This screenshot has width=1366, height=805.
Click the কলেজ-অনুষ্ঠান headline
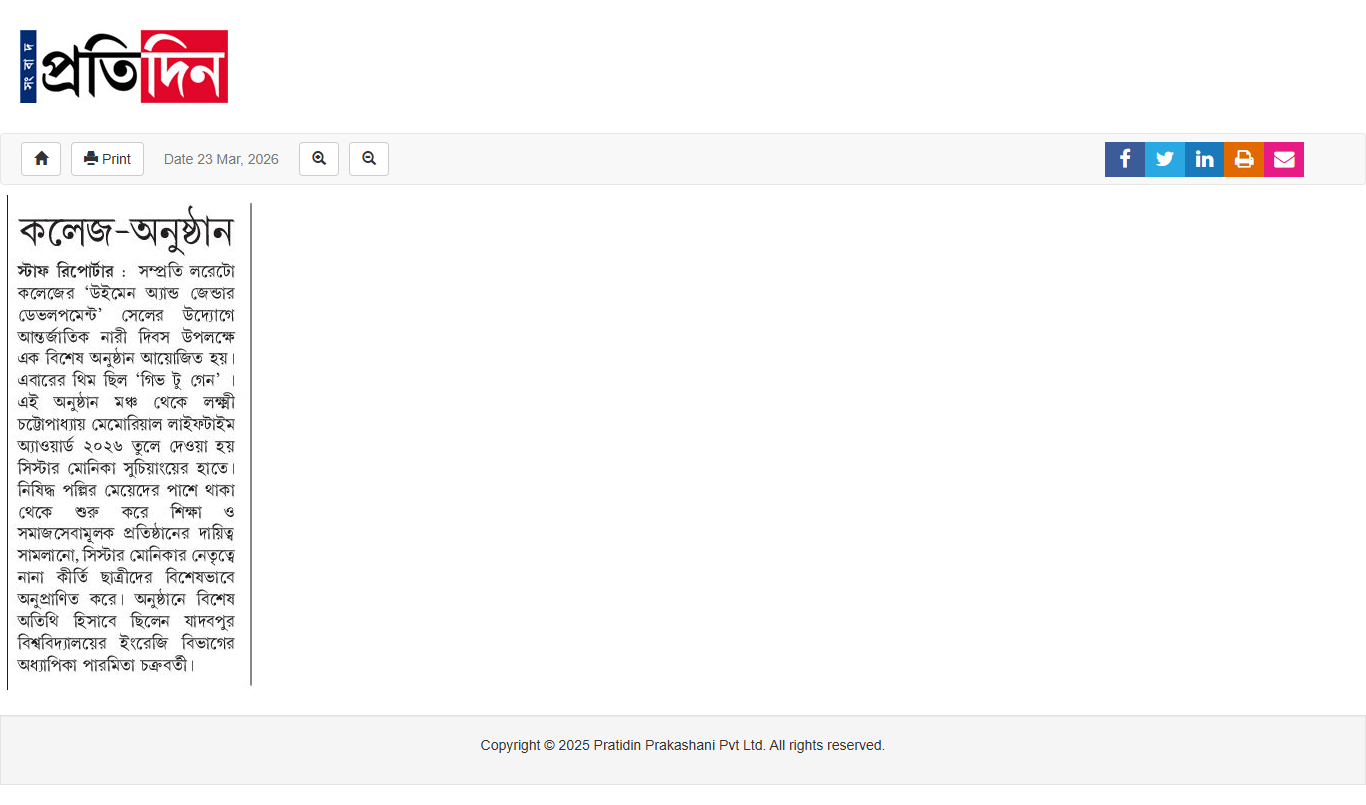click(126, 232)
